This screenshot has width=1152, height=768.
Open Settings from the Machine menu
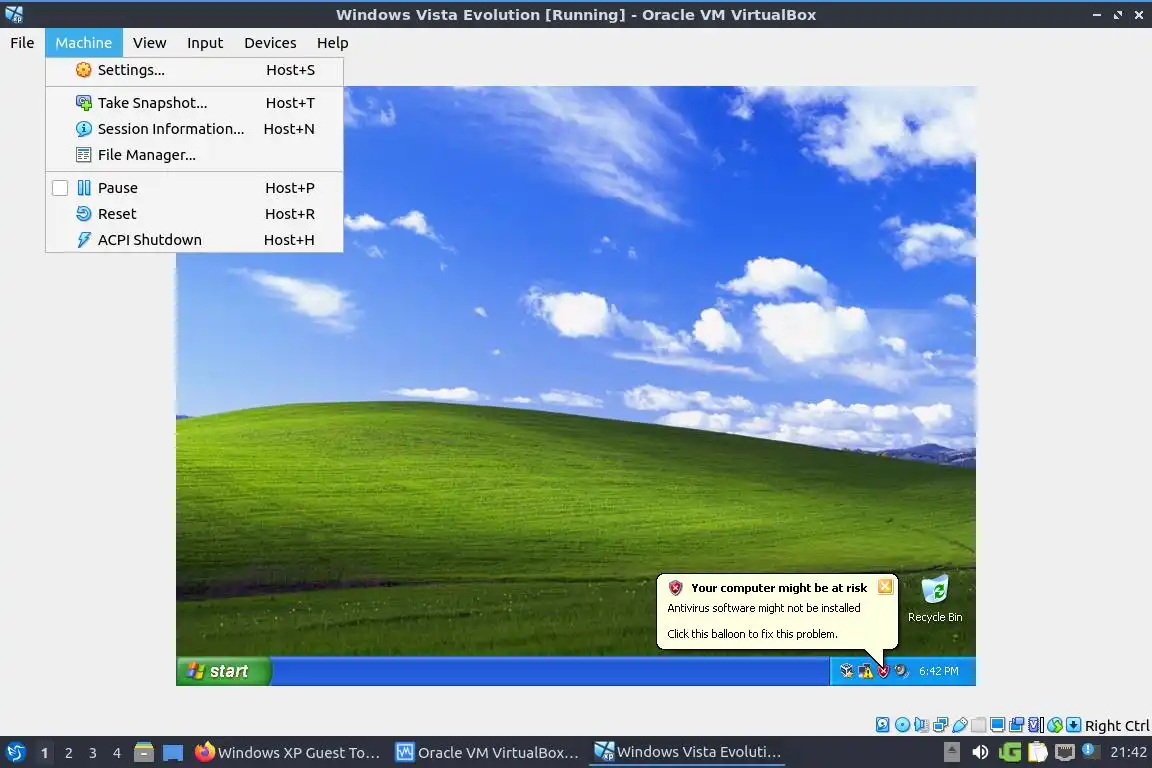point(194,70)
